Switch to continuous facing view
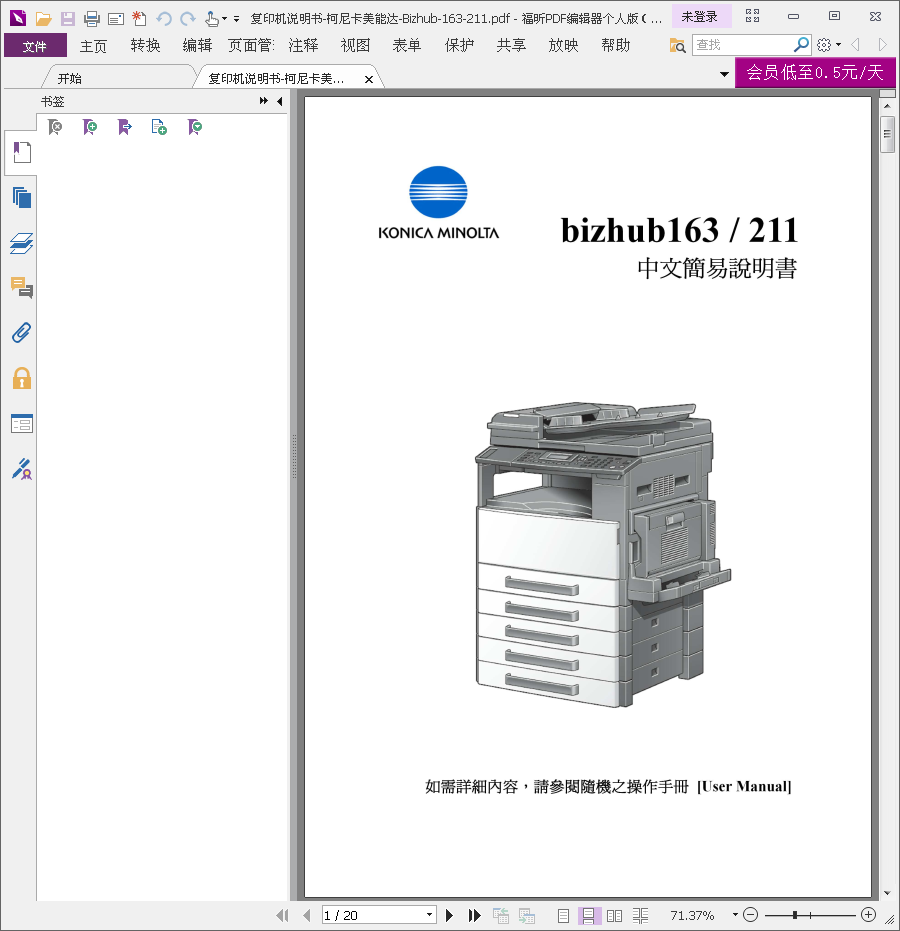Viewport: 900px width, 931px height. (641, 916)
